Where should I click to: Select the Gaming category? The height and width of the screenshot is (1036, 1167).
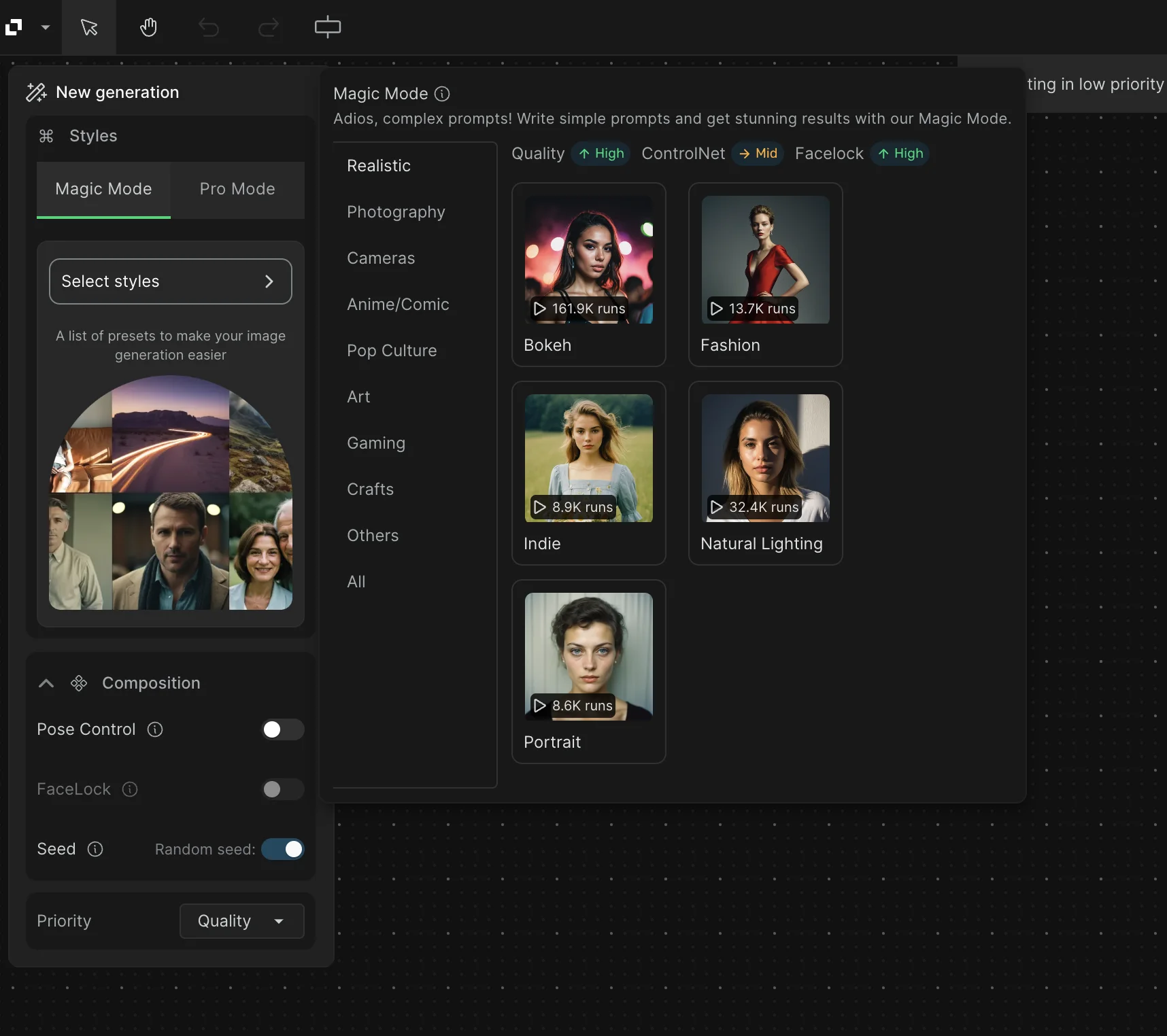click(x=376, y=443)
